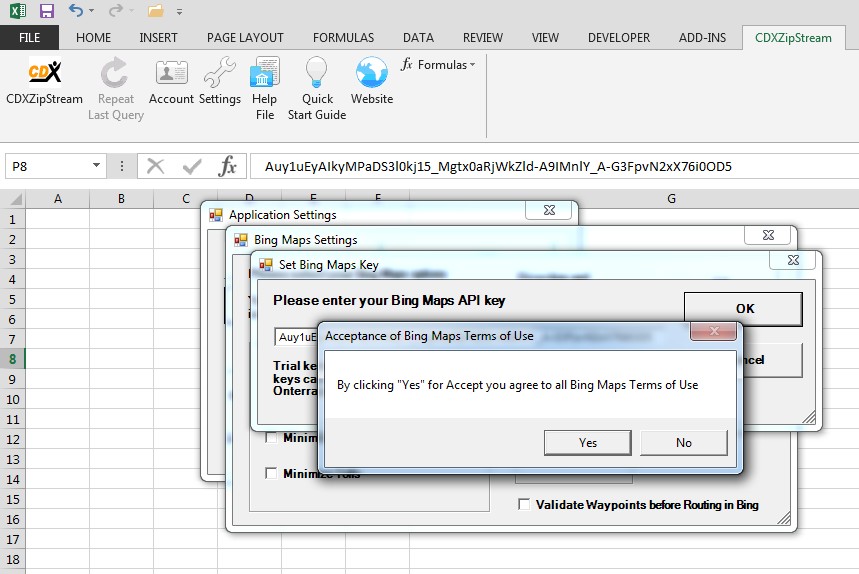Select column A header
Viewport: 859px width, 574px height.
coord(58,199)
